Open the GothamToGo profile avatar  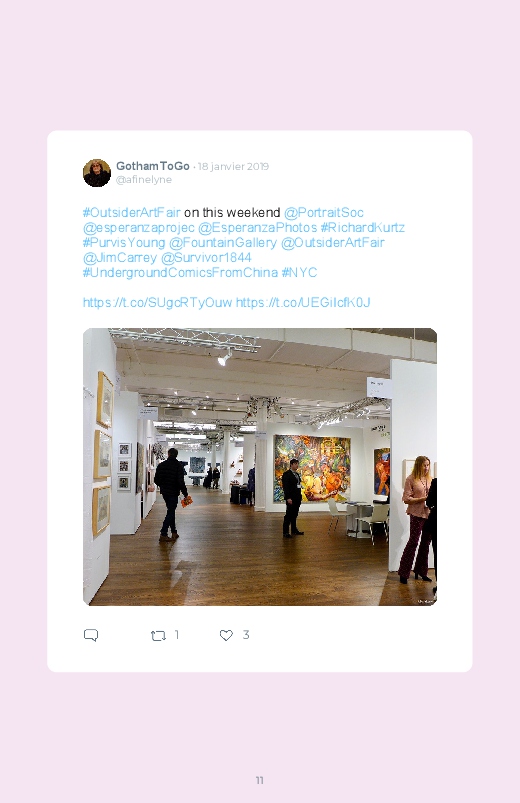coord(97,173)
